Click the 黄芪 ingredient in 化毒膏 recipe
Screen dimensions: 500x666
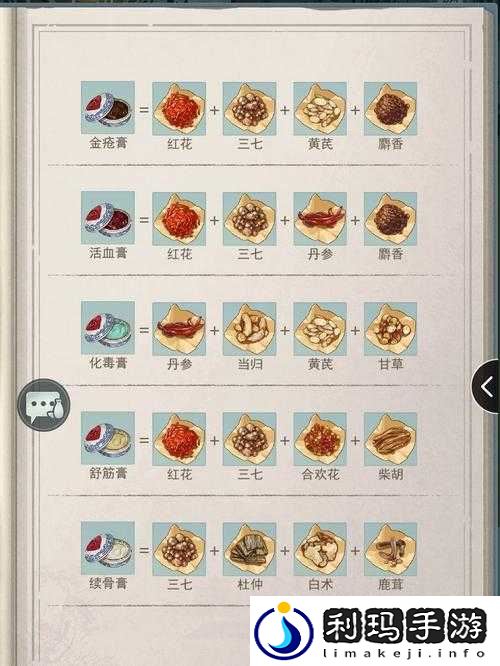[320, 328]
